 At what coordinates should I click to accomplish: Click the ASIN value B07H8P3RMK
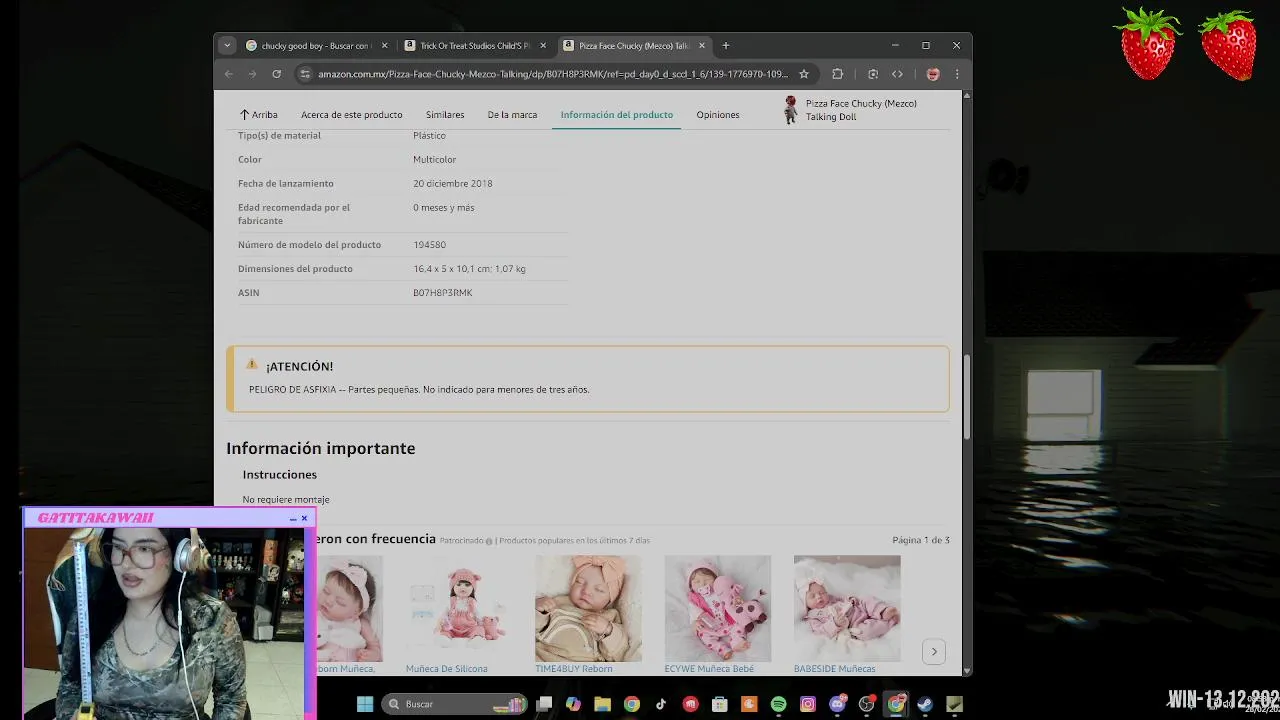[x=443, y=293]
